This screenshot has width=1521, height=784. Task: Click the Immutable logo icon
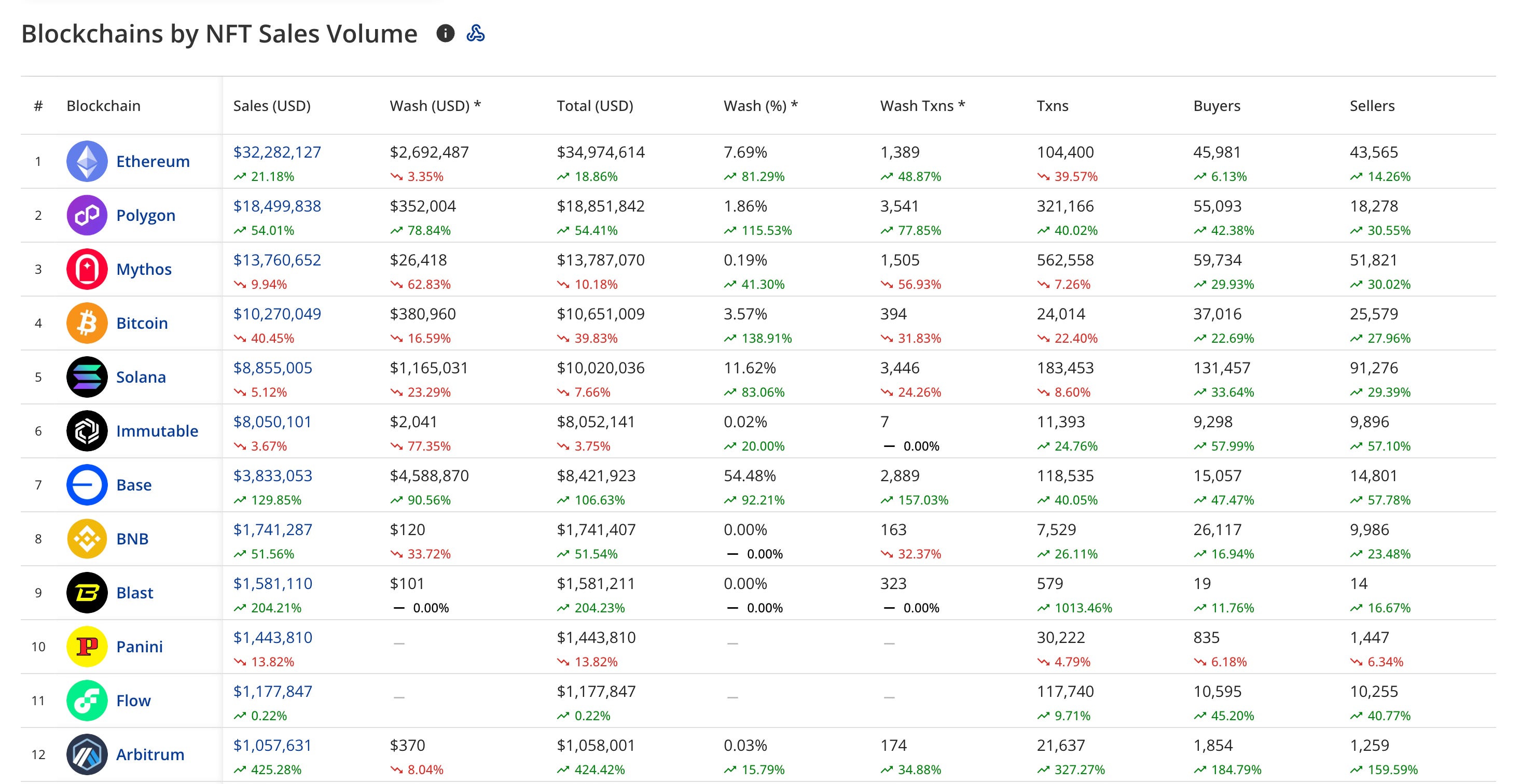point(87,431)
